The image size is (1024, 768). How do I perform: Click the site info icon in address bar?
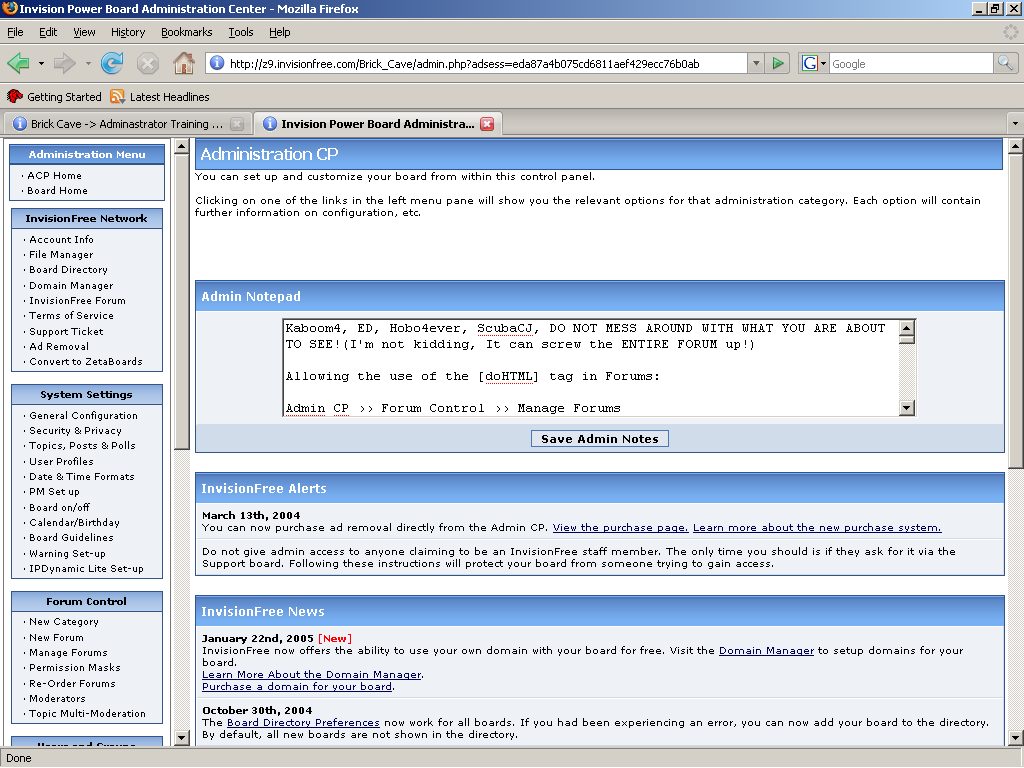click(217, 63)
